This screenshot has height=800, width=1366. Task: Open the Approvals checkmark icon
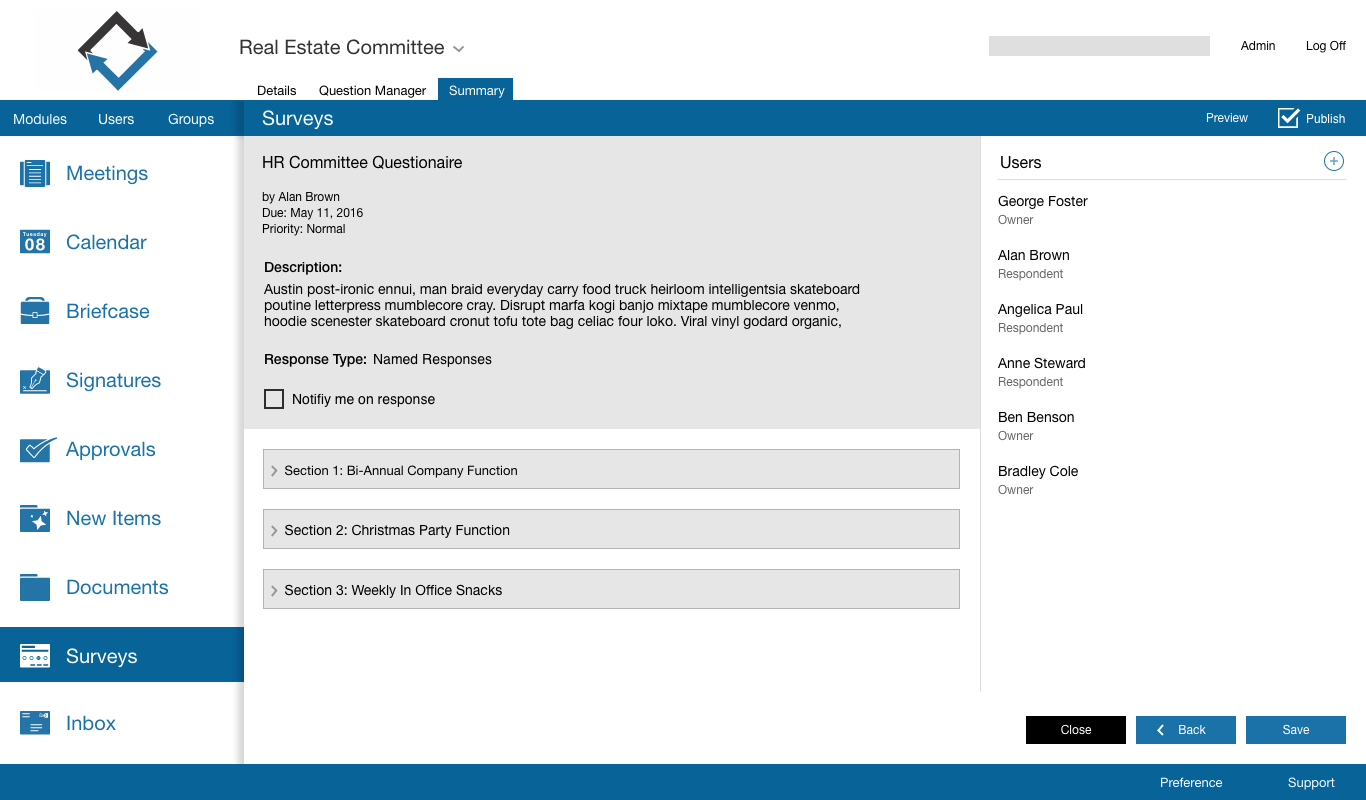click(x=37, y=449)
